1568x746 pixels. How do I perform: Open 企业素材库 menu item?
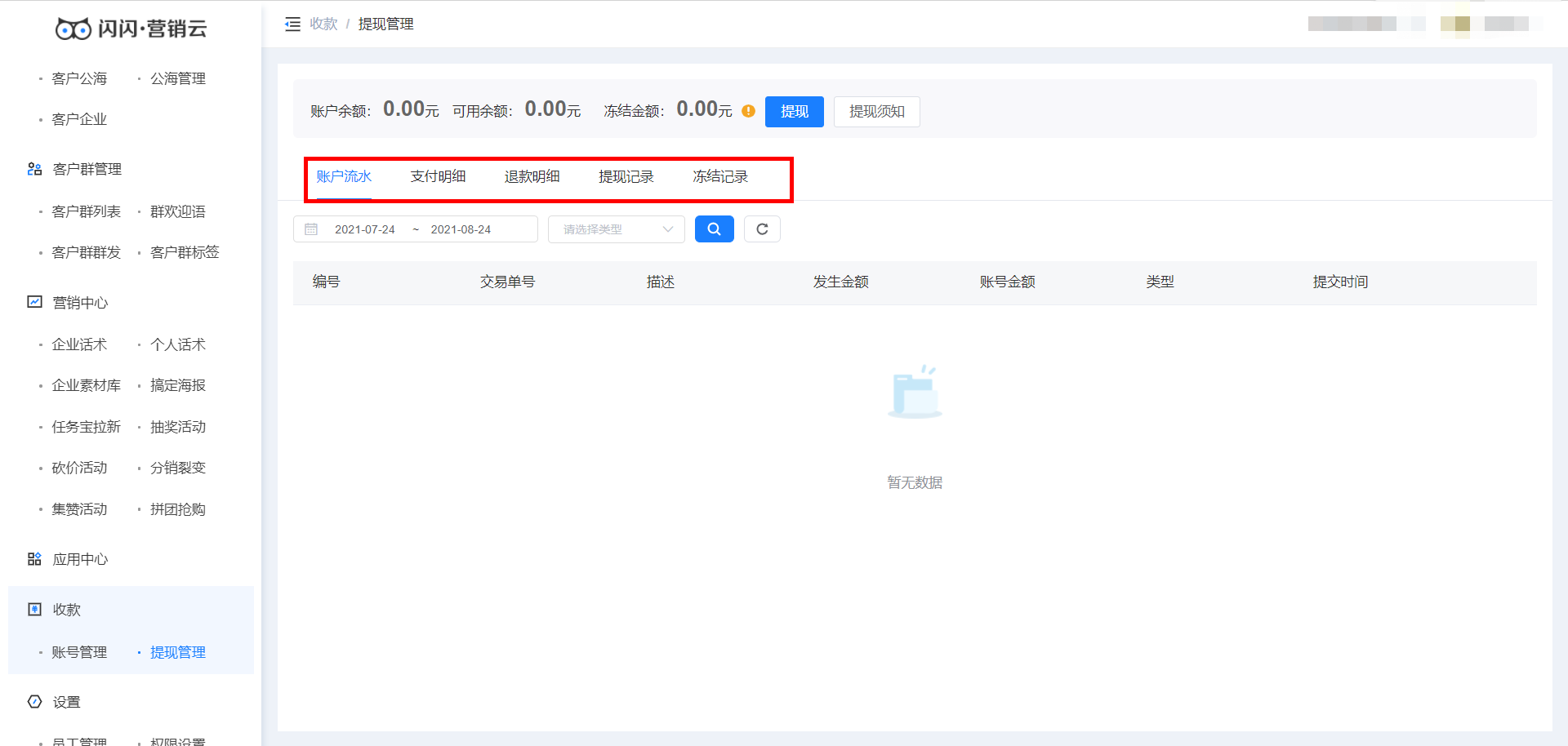(86, 385)
